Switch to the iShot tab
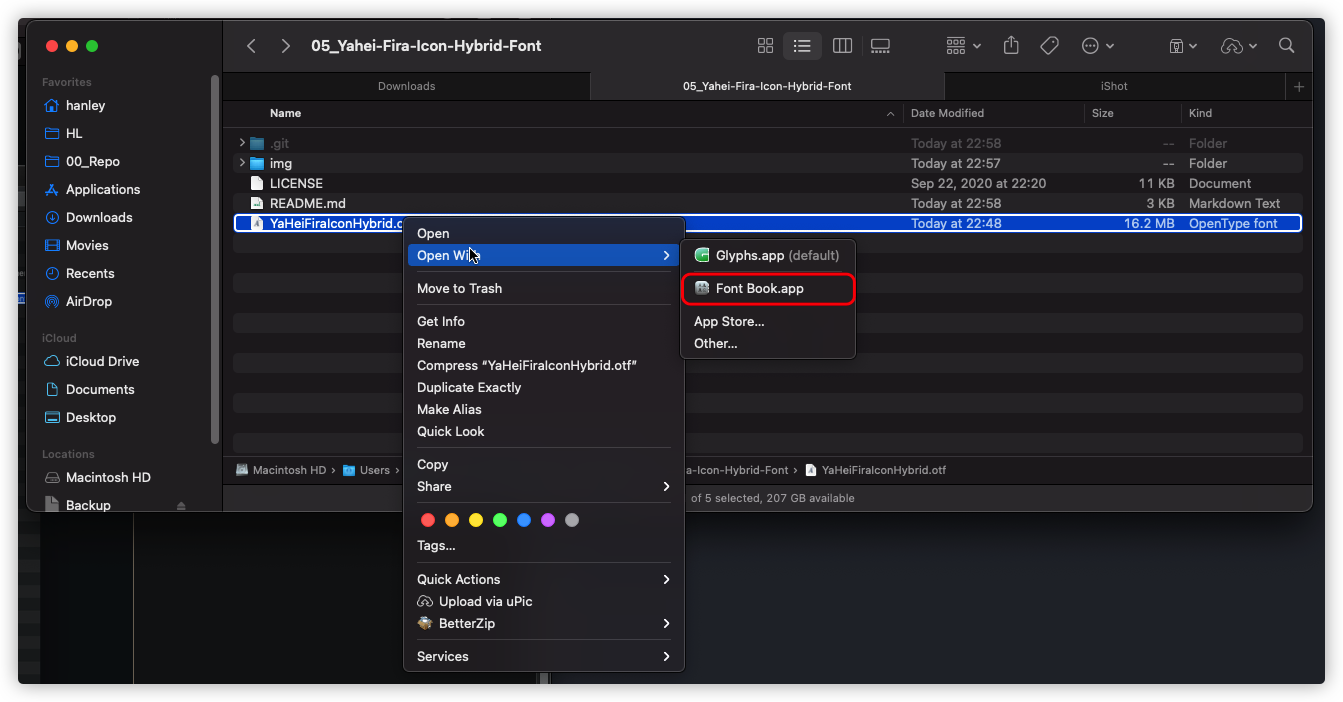Image resolution: width=1343 pixels, height=702 pixels. click(1114, 86)
